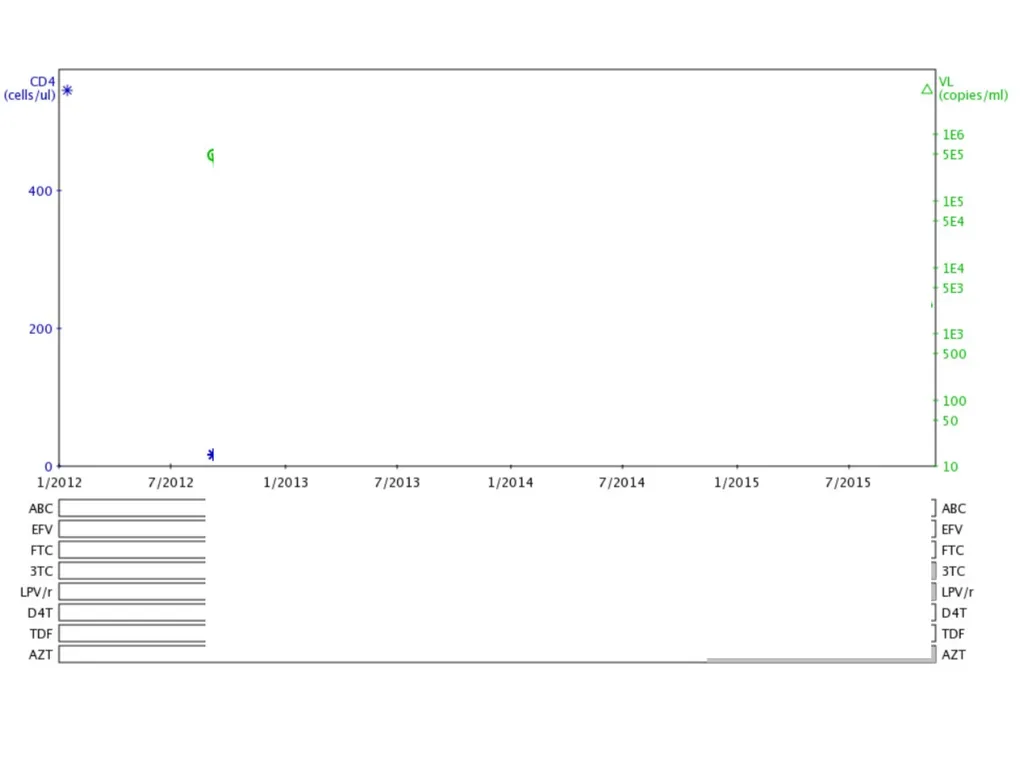Click the 3TC drug label on the left
This screenshot has height=768, width=1024.
tap(41, 571)
